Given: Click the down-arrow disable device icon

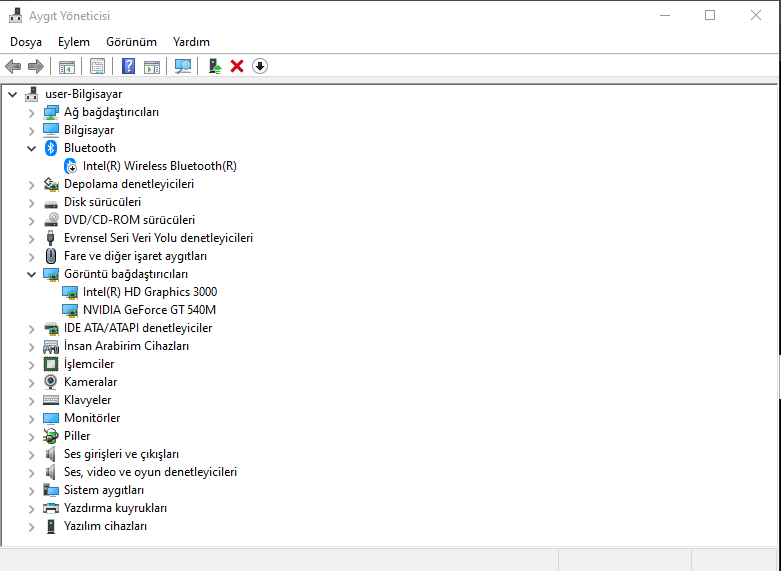Looking at the screenshot, I should (x=260, y=66).
